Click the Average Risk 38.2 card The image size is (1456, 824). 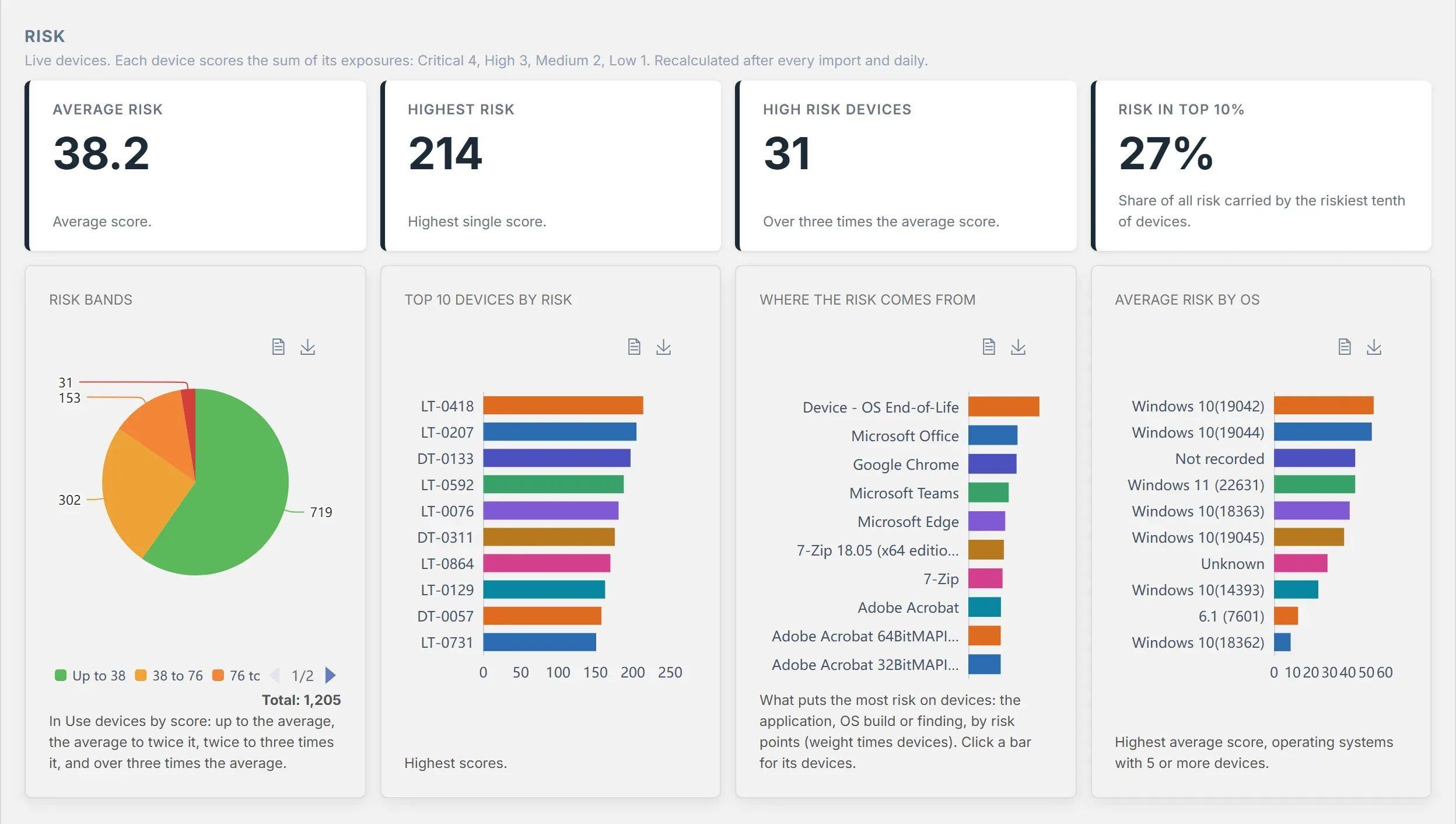tap(195, 166)
